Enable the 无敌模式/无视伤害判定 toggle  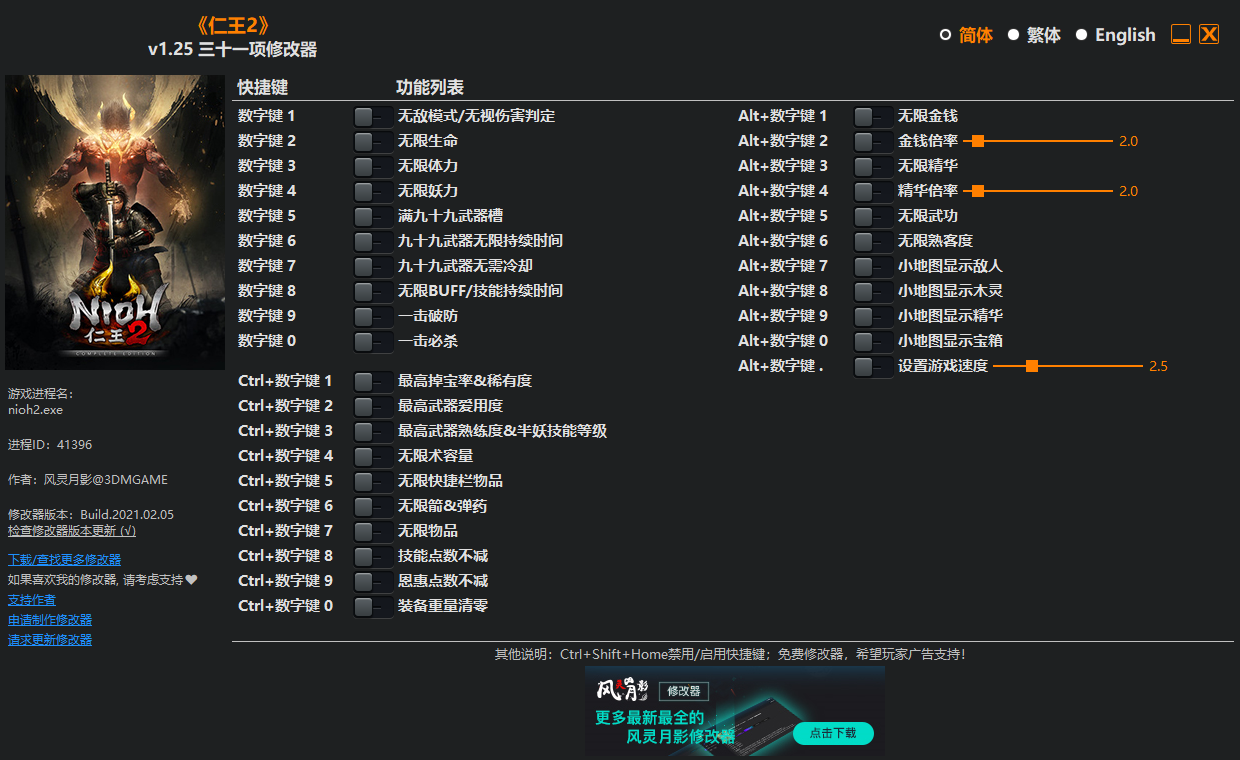373,115
